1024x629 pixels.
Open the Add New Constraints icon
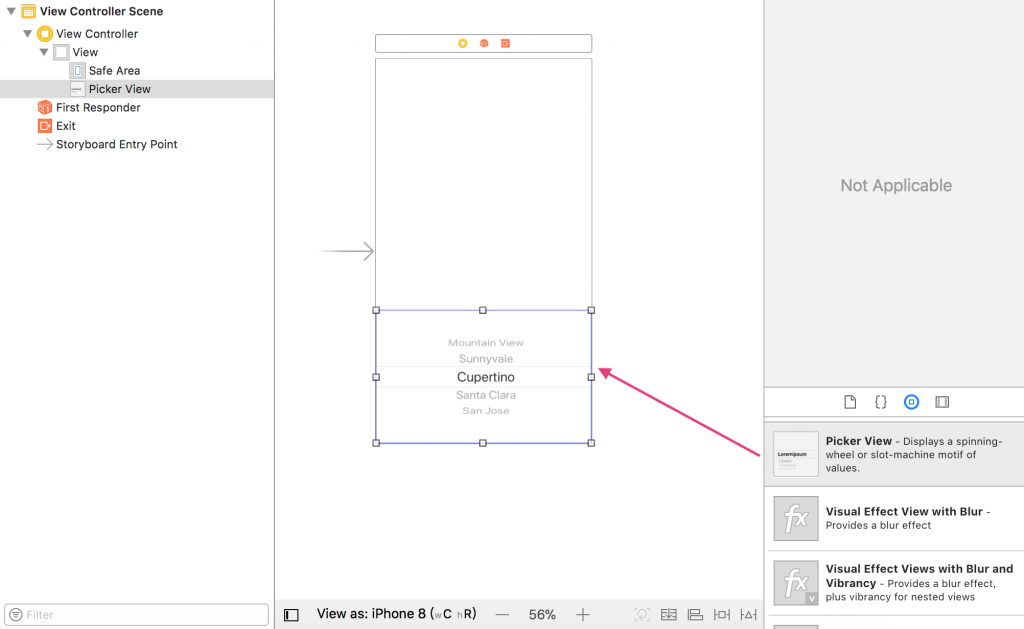click(722, 615)
